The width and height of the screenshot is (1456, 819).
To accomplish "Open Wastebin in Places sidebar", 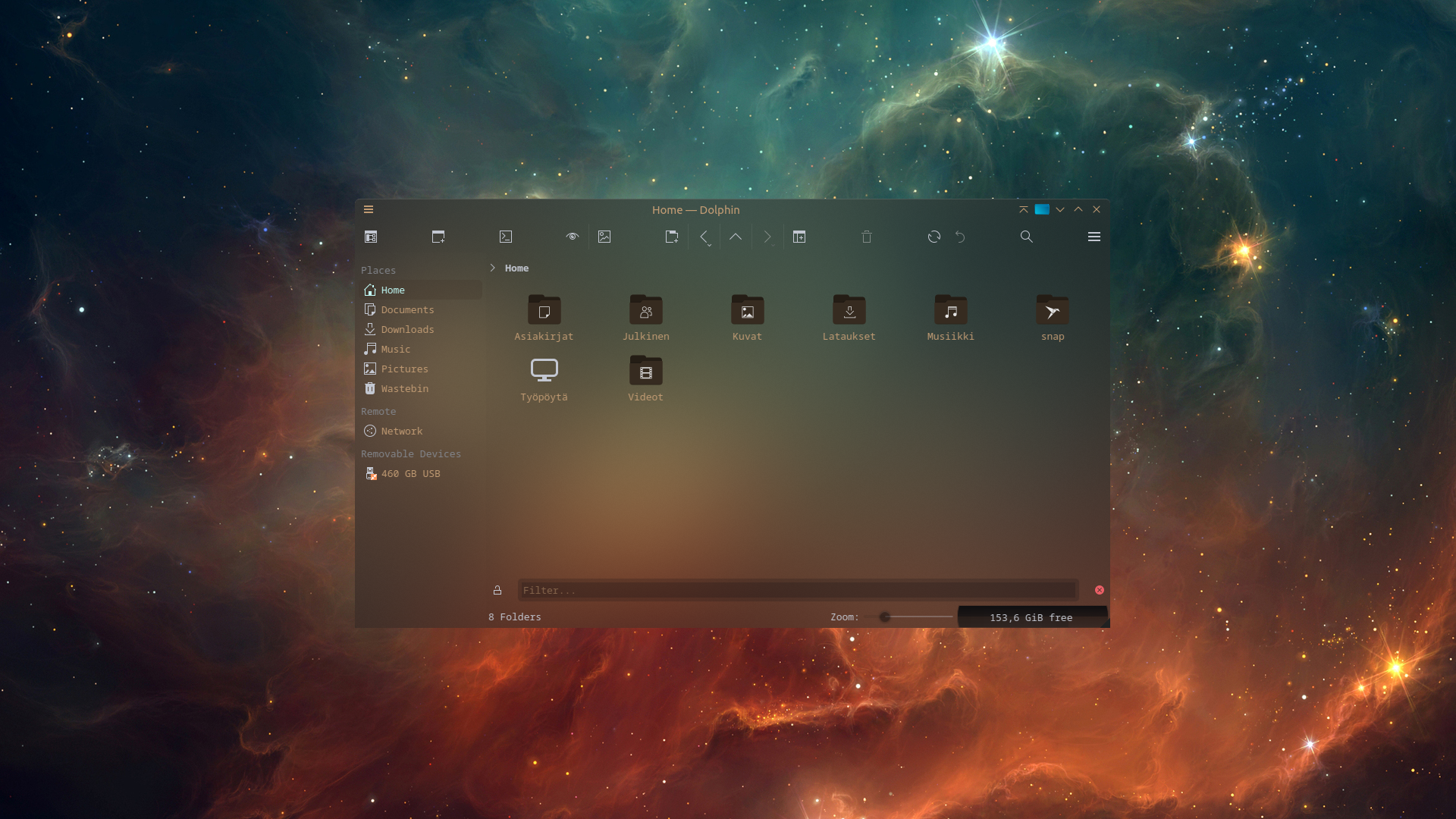I will pyautogui.click(x=420, y=388).
